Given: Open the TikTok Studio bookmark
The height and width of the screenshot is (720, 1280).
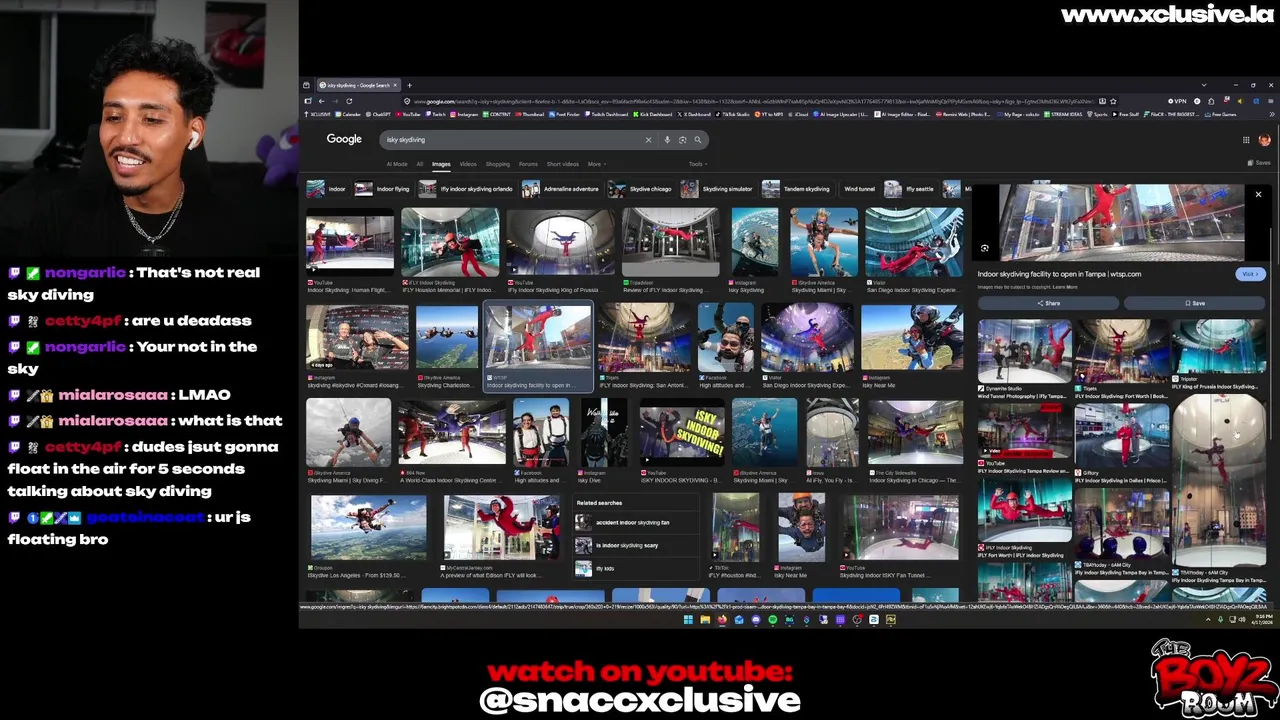Looking at the screenshot, I should 733,114.
